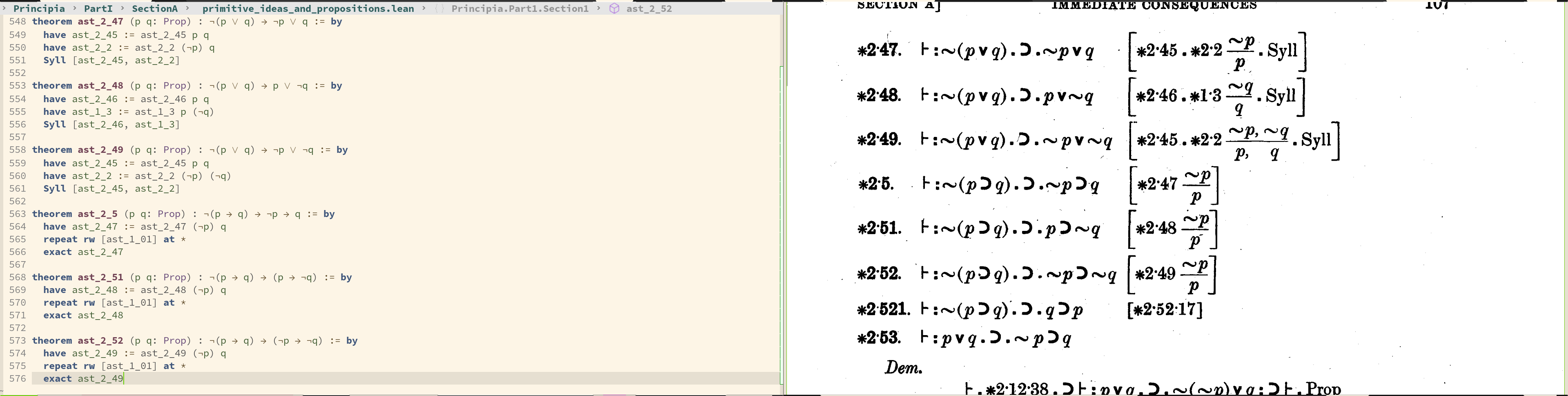1568x396 pixels.
Task: Open the SectionA breadcrumb dropdown
Action: coord(155,9)
